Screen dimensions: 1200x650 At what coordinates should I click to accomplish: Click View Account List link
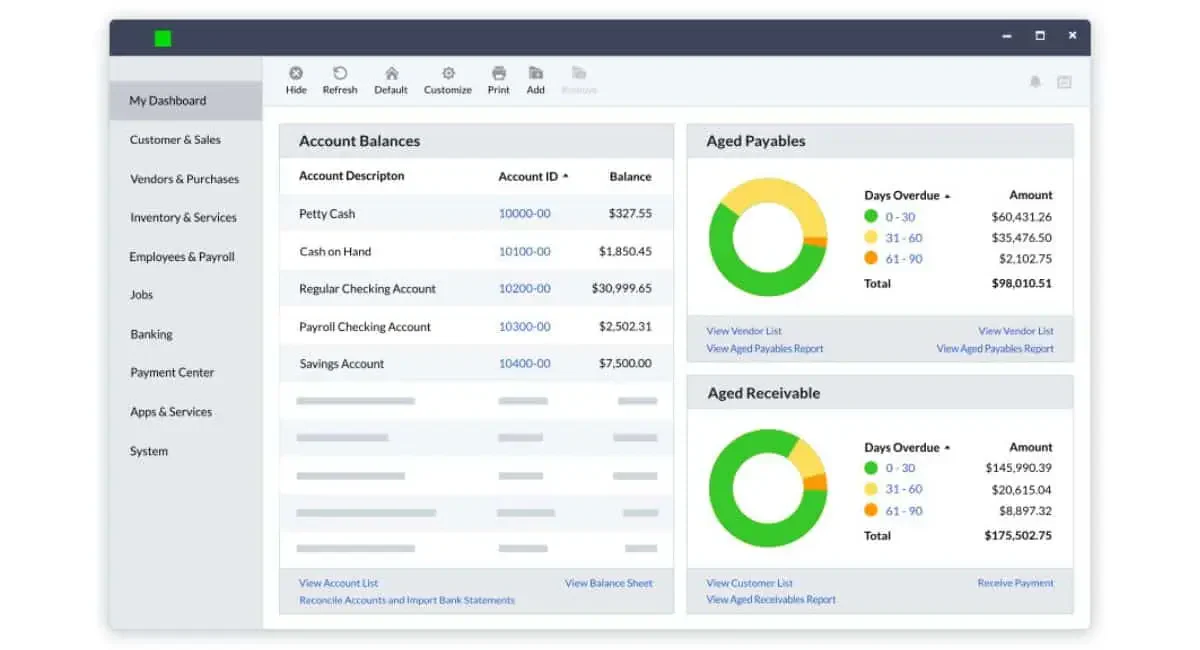click(339, 583)
